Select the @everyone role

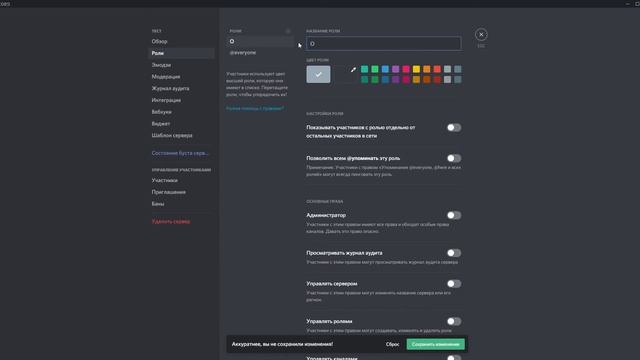pyautogui.click(x=260, y=53)
